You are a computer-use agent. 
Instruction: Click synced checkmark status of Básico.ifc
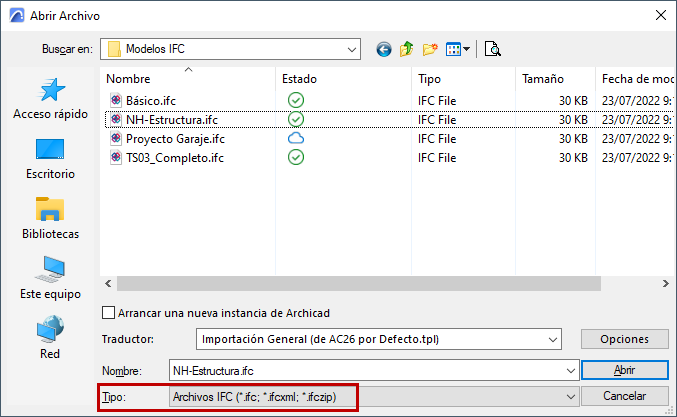[296, 100]
